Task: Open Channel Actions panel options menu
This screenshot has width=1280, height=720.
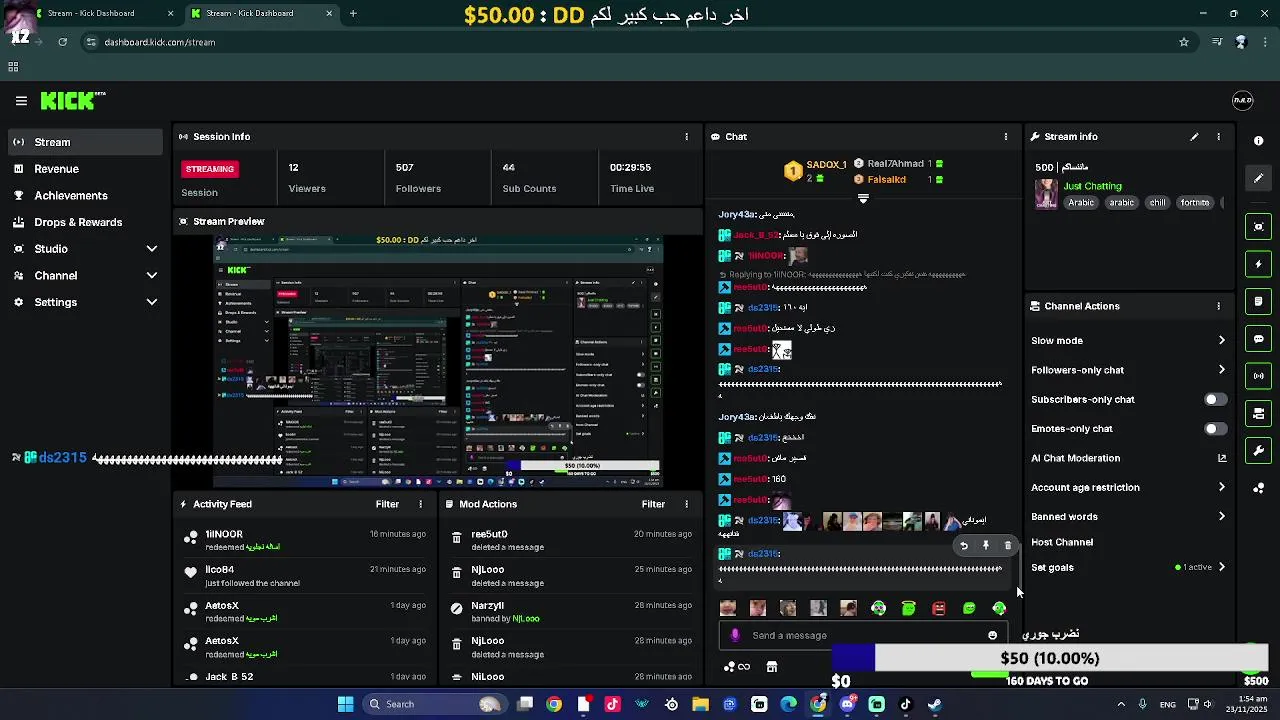Action: coord(1218,306)
